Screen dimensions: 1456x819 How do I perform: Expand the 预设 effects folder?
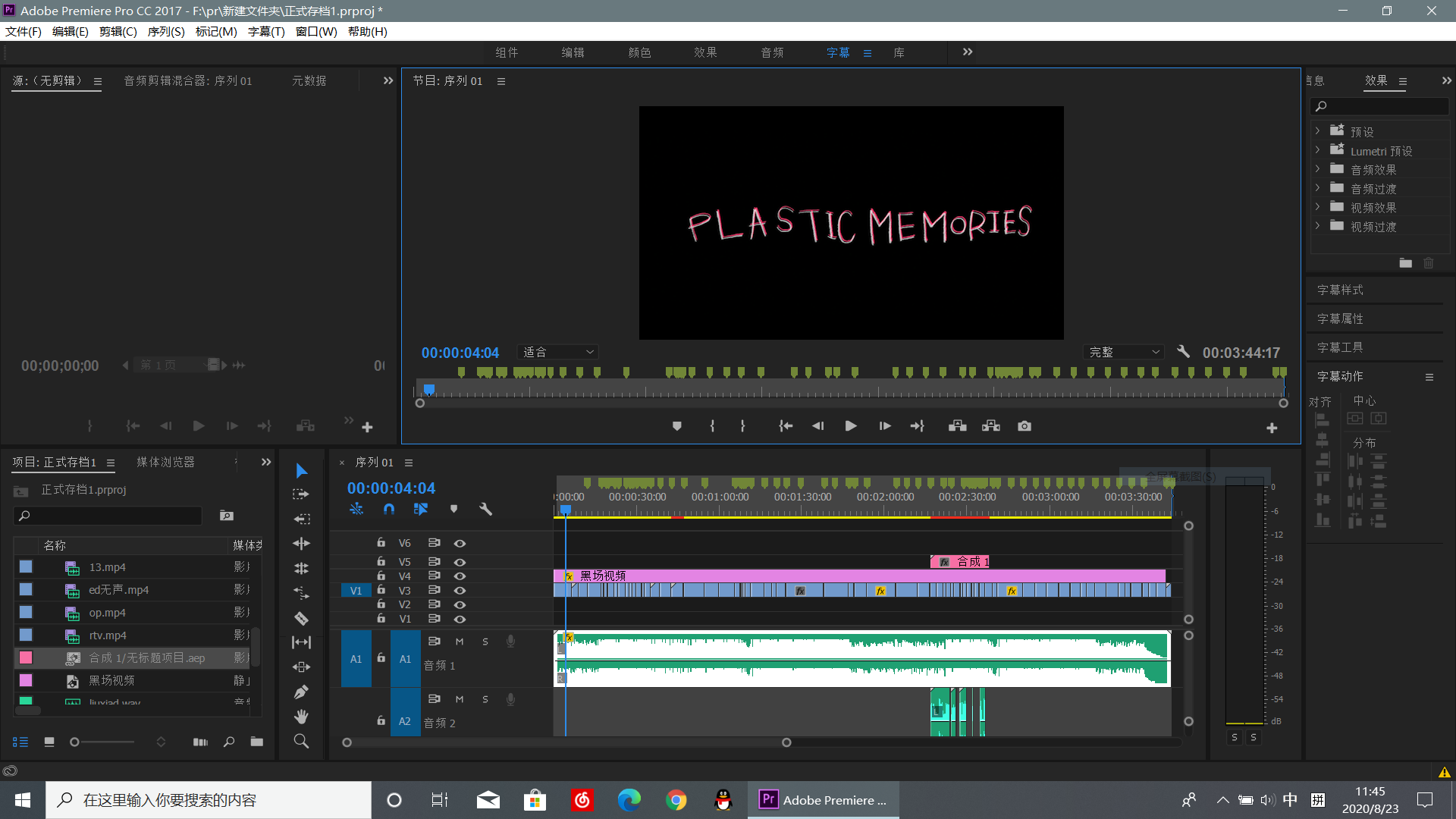coord(1317,131)
